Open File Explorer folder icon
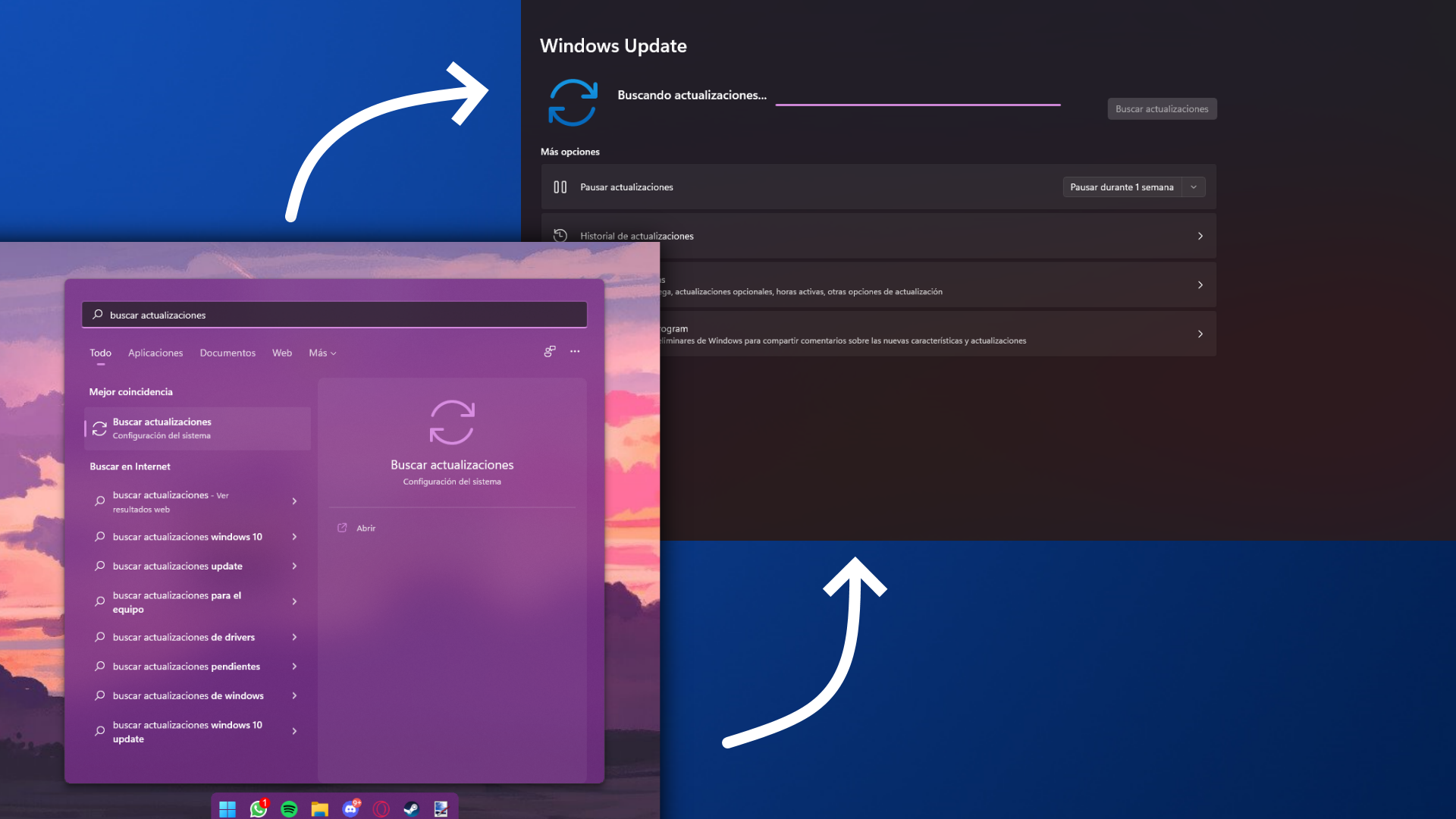Image resolution: width=1456 pixels, height=819 pixels. 319,808
